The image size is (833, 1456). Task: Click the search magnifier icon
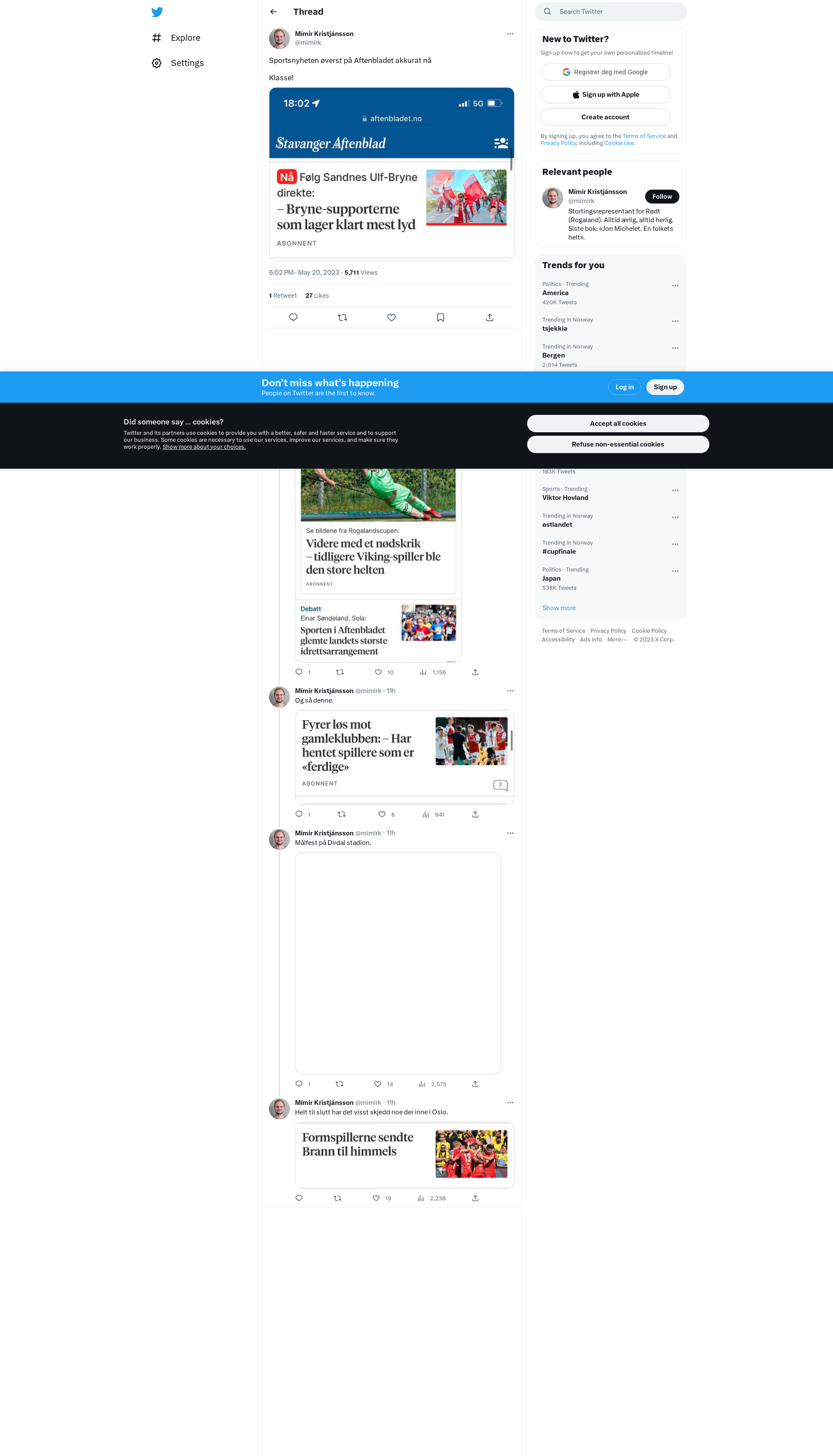[548, 11]
